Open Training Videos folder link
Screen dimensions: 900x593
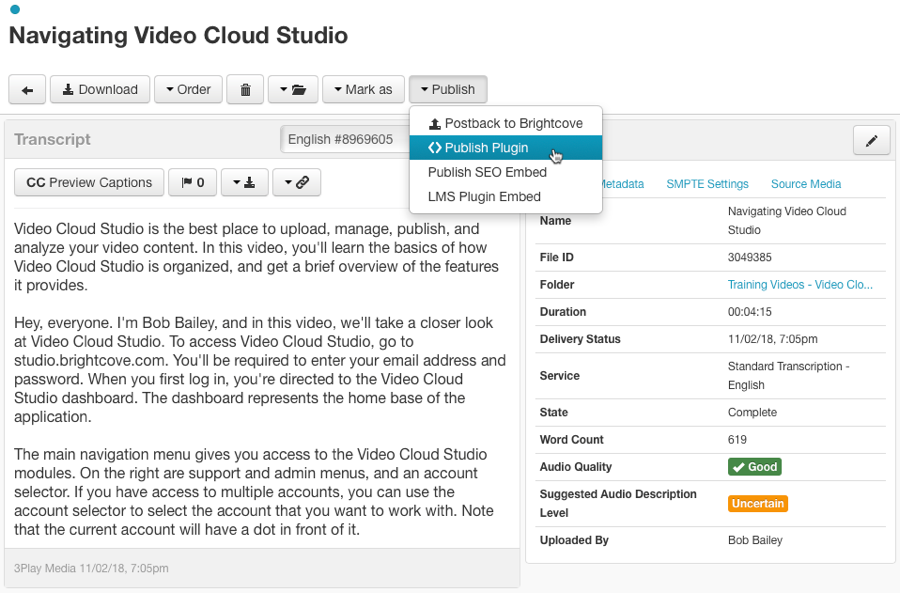point(800,285)
